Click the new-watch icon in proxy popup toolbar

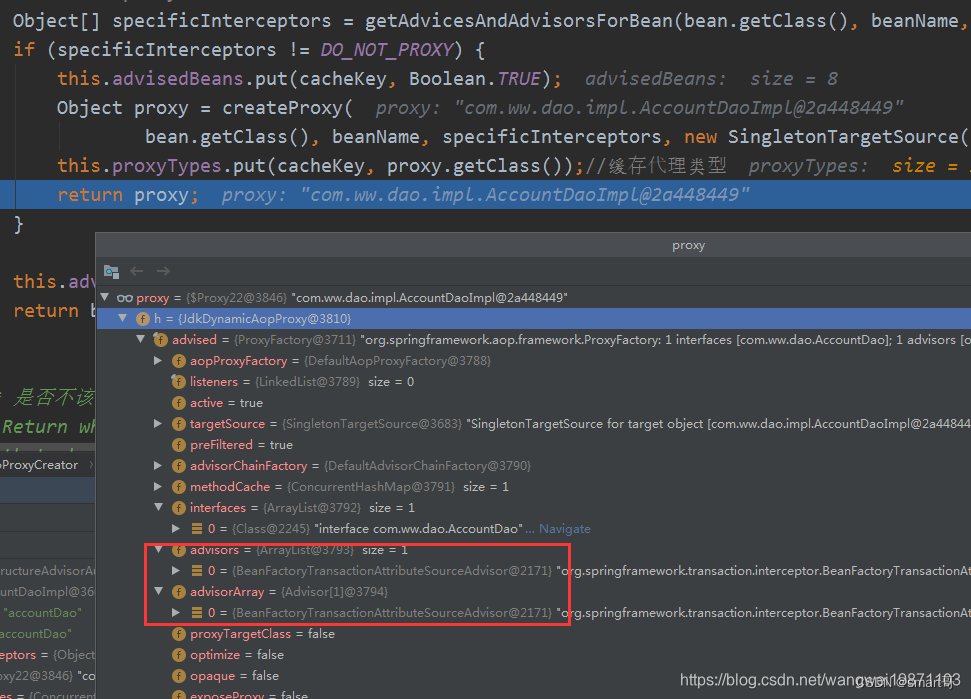tap(111, 271)
